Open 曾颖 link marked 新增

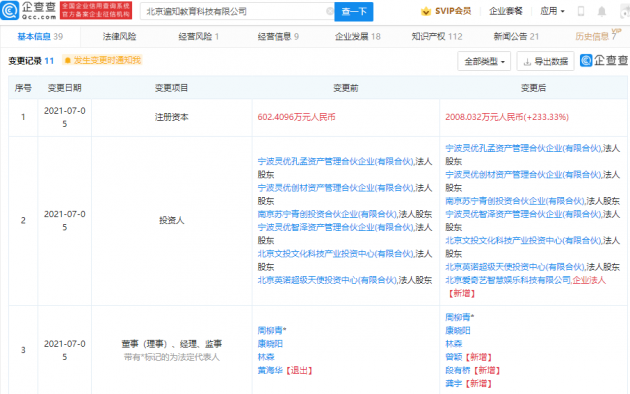(453, 357)
